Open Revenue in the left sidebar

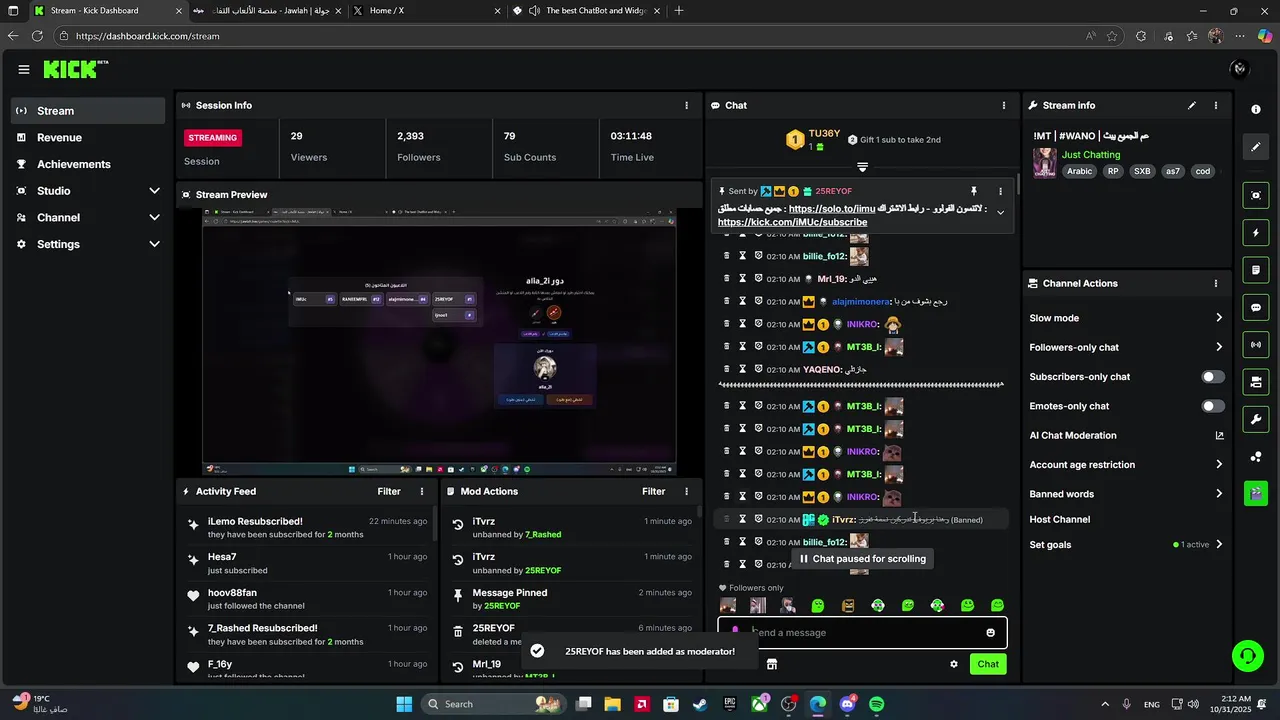88,138
